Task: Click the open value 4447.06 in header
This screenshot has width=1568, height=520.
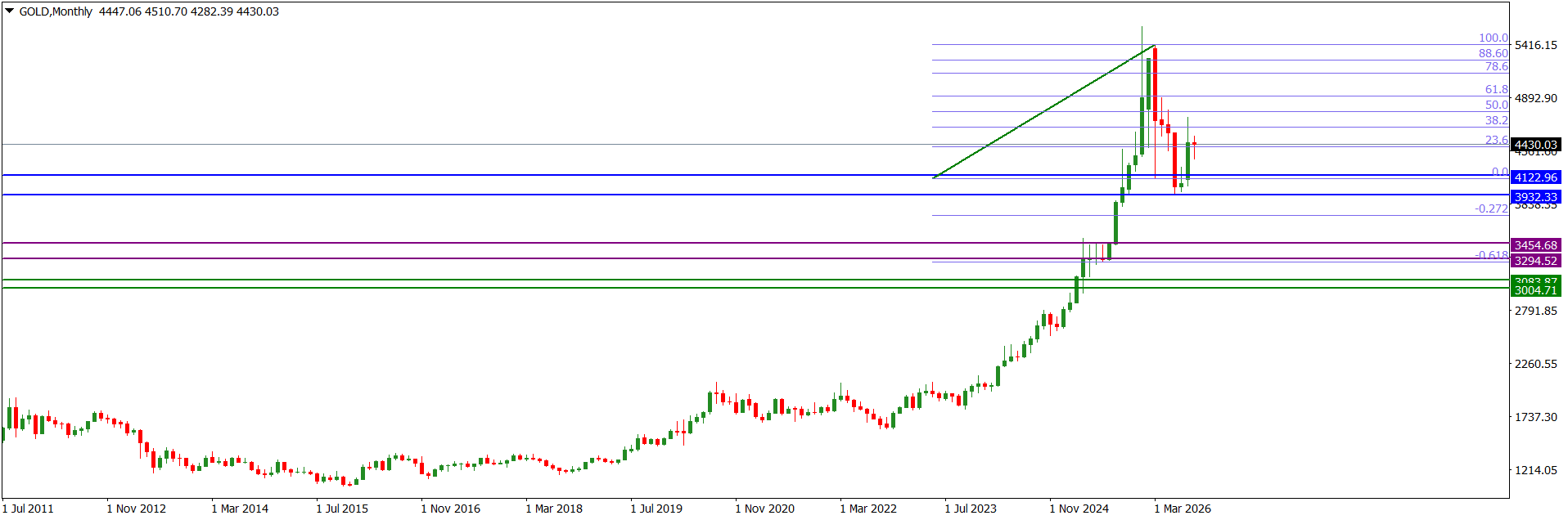Action: (119, 11)
